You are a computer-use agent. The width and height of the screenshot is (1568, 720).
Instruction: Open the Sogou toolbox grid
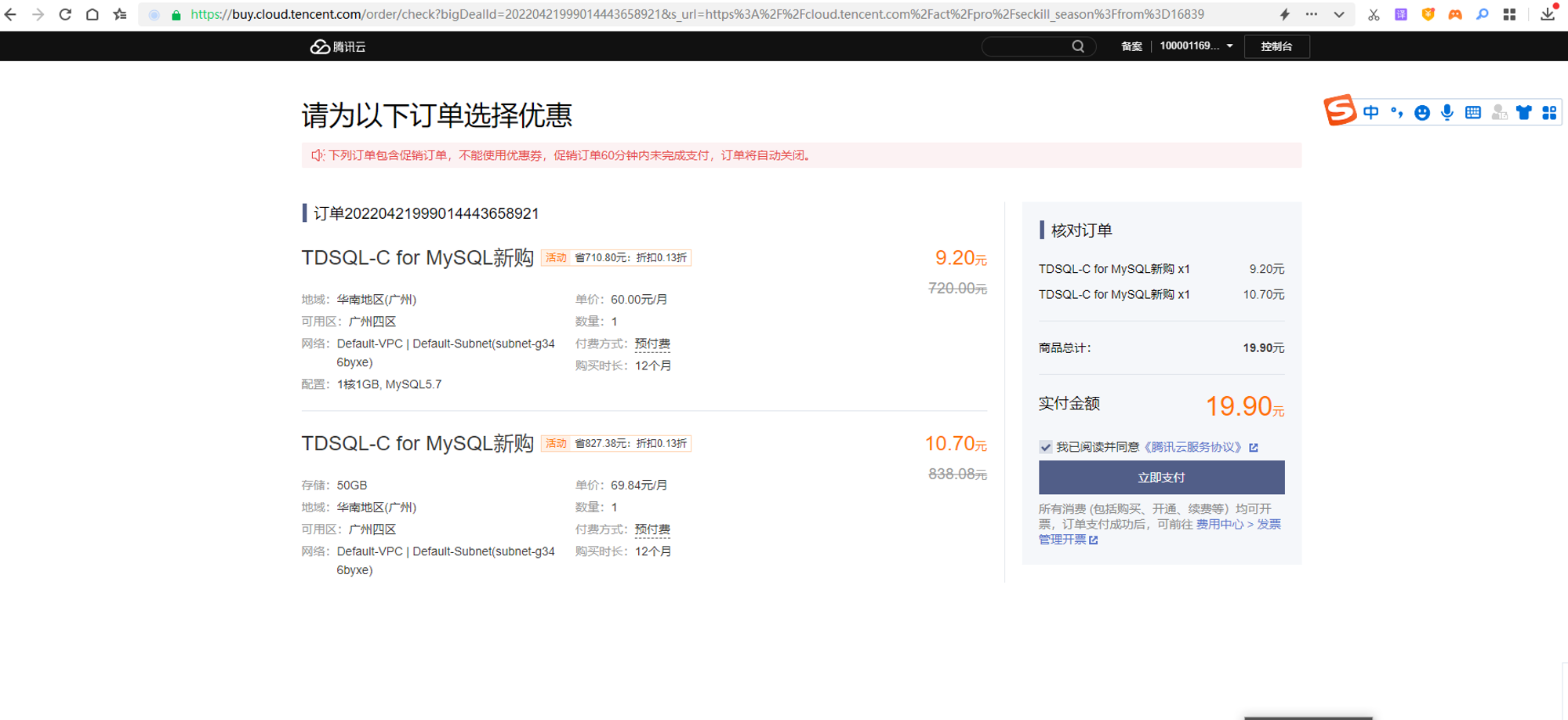point(1549,112)
